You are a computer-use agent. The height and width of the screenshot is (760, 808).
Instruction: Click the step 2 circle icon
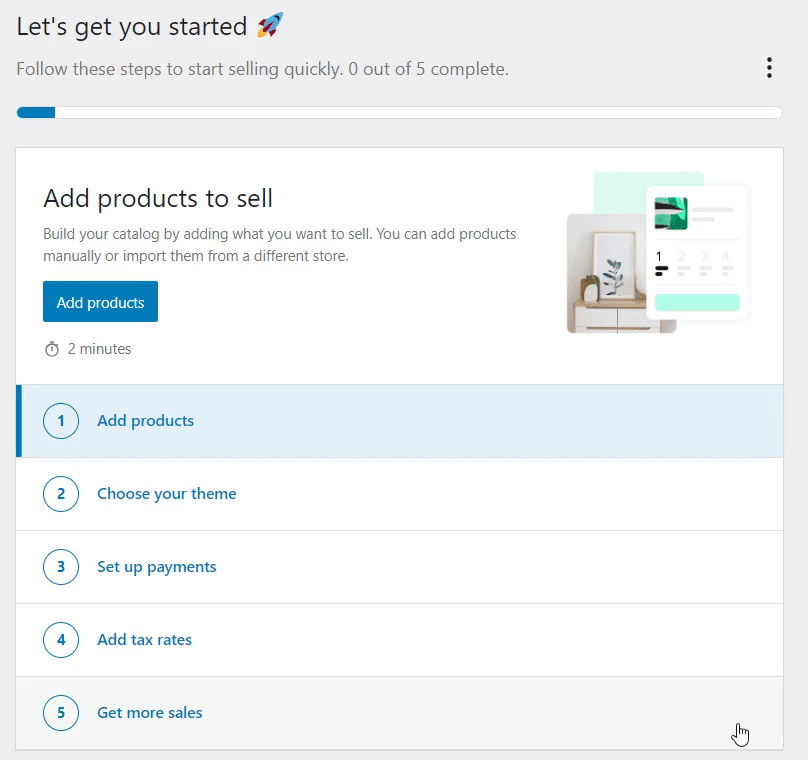point(61,494)
